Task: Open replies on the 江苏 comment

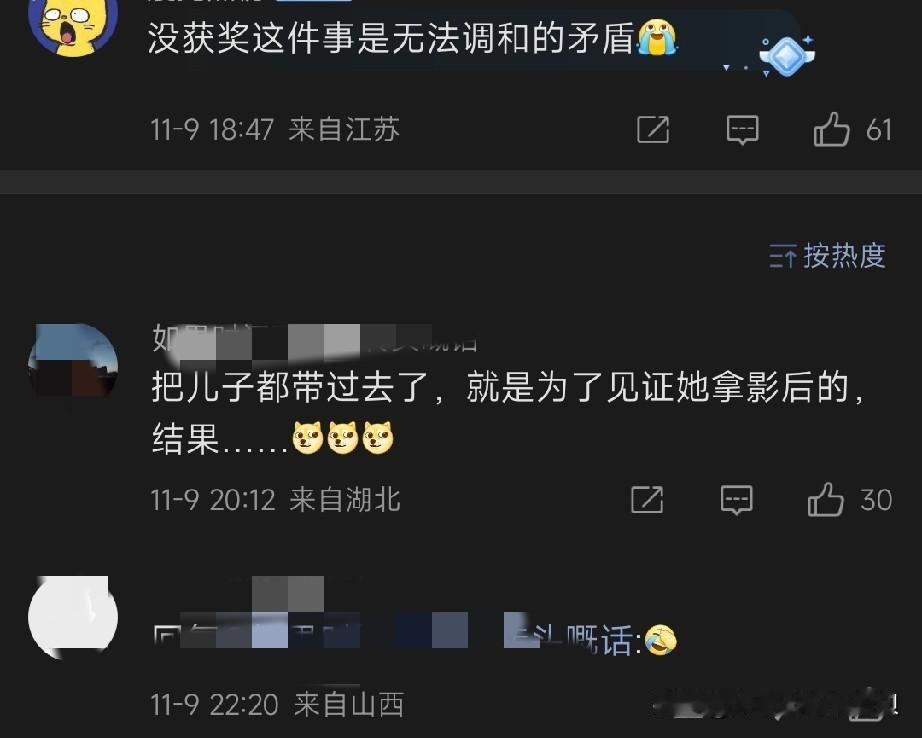Action: [x=743, y=130]
